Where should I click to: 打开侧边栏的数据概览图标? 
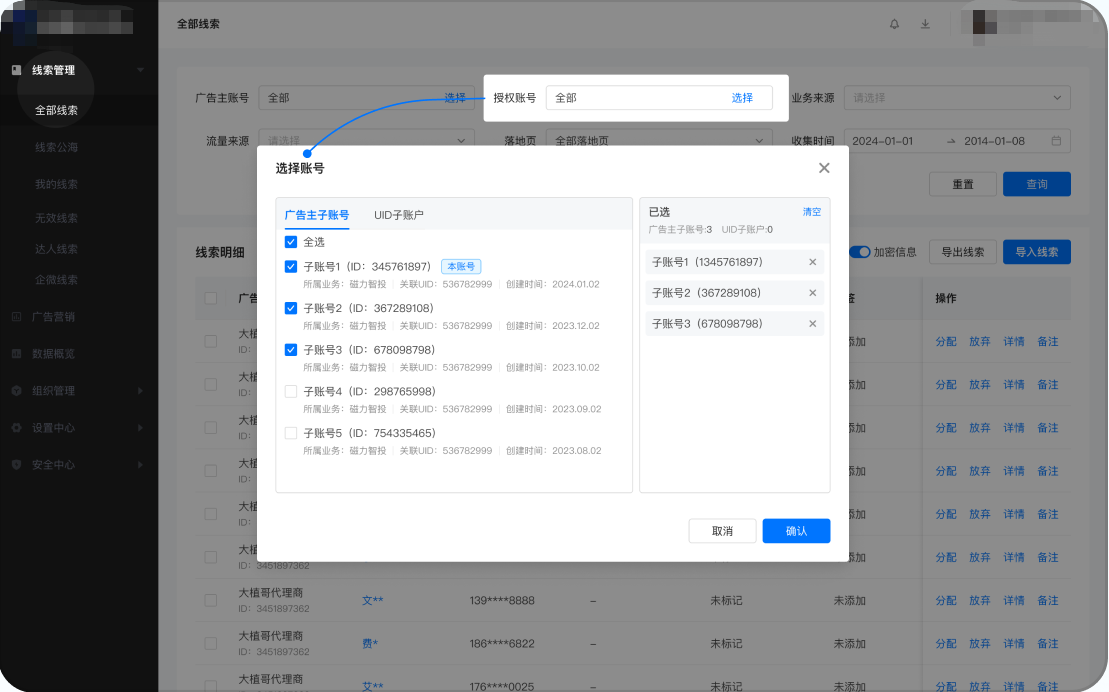click(14, 354)
